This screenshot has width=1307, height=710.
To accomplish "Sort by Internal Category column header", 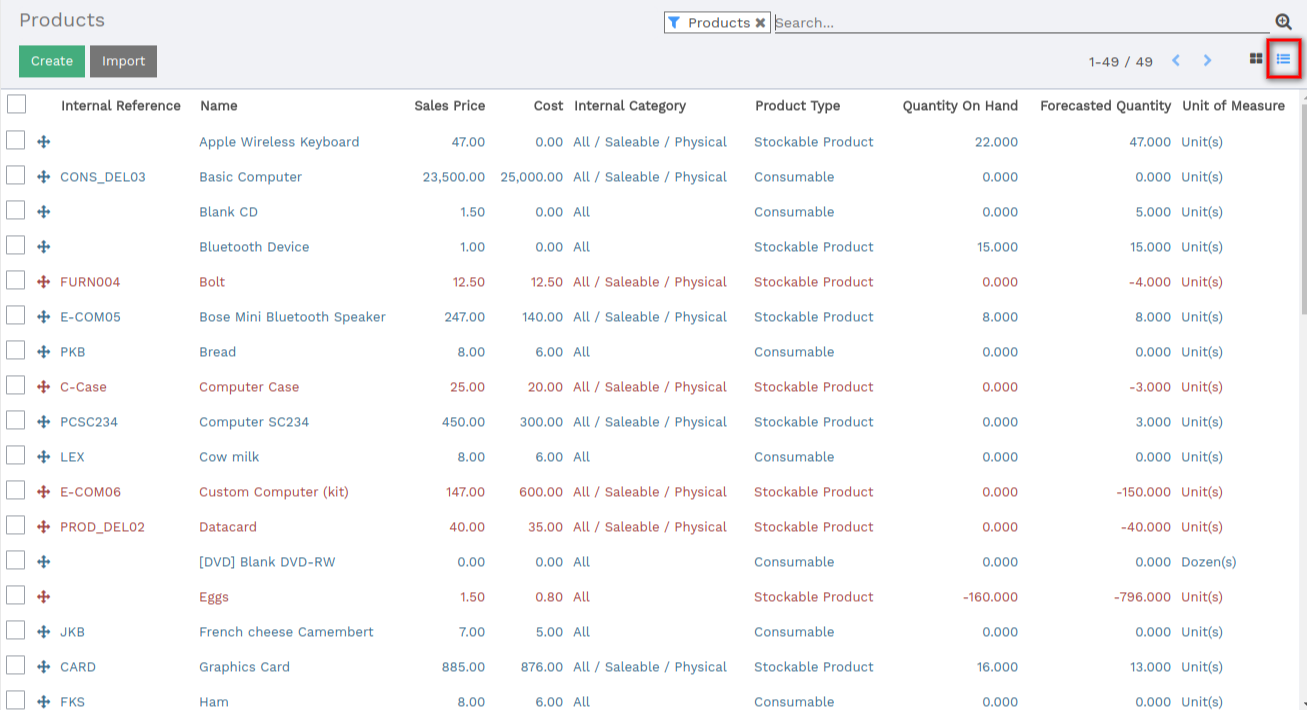I will click(630, 106).
